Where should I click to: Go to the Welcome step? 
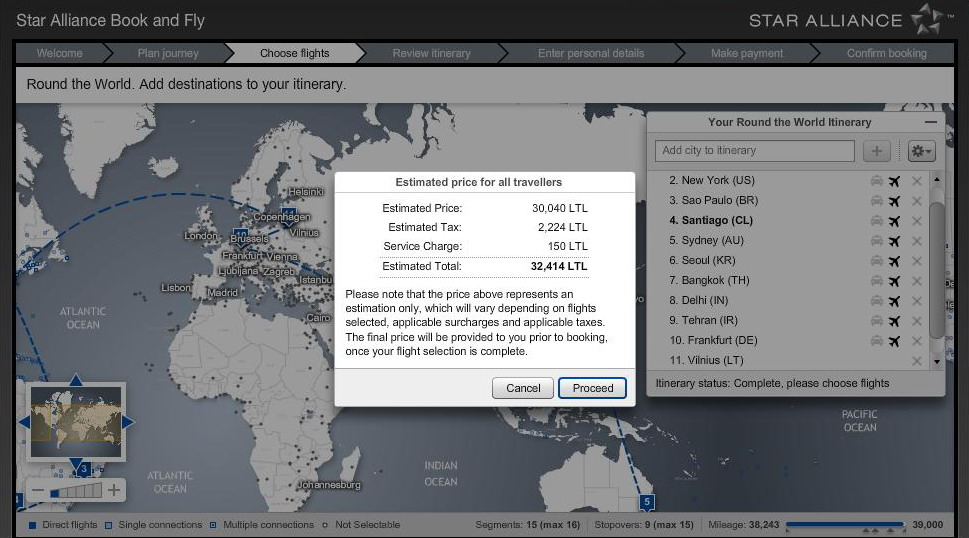59,53
